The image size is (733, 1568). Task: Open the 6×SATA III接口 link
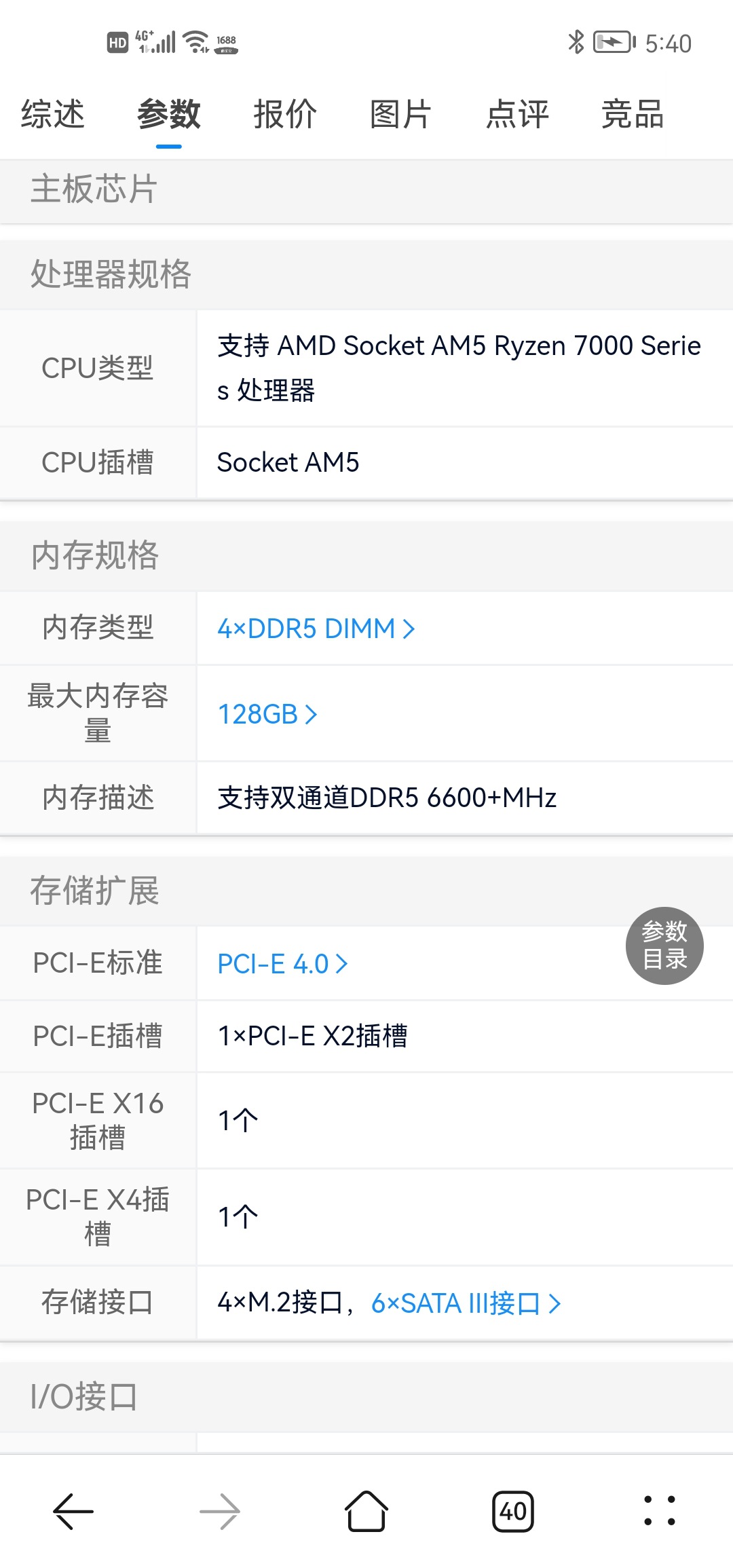pyautogui.click(x=466, y=1303)
